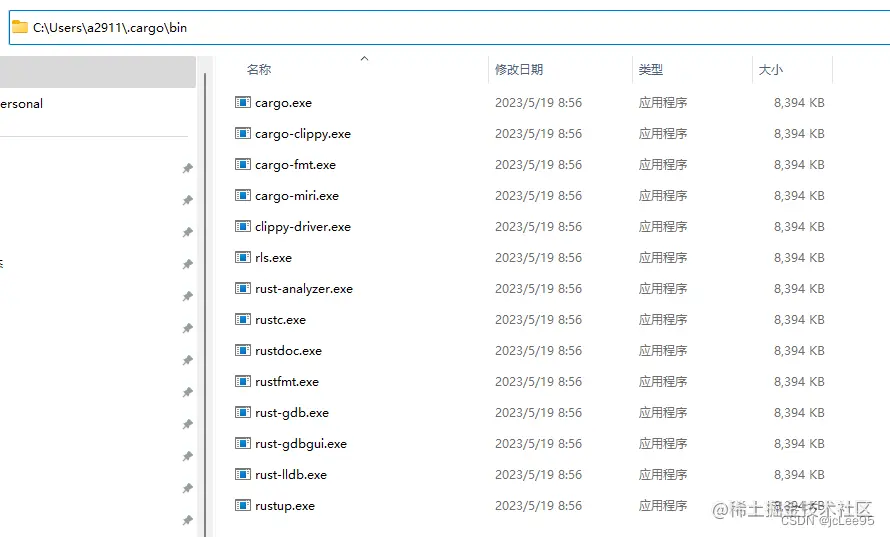
Task: Click the 应用程序 type of cargo-miri.exe
Action: coord(663,196)
